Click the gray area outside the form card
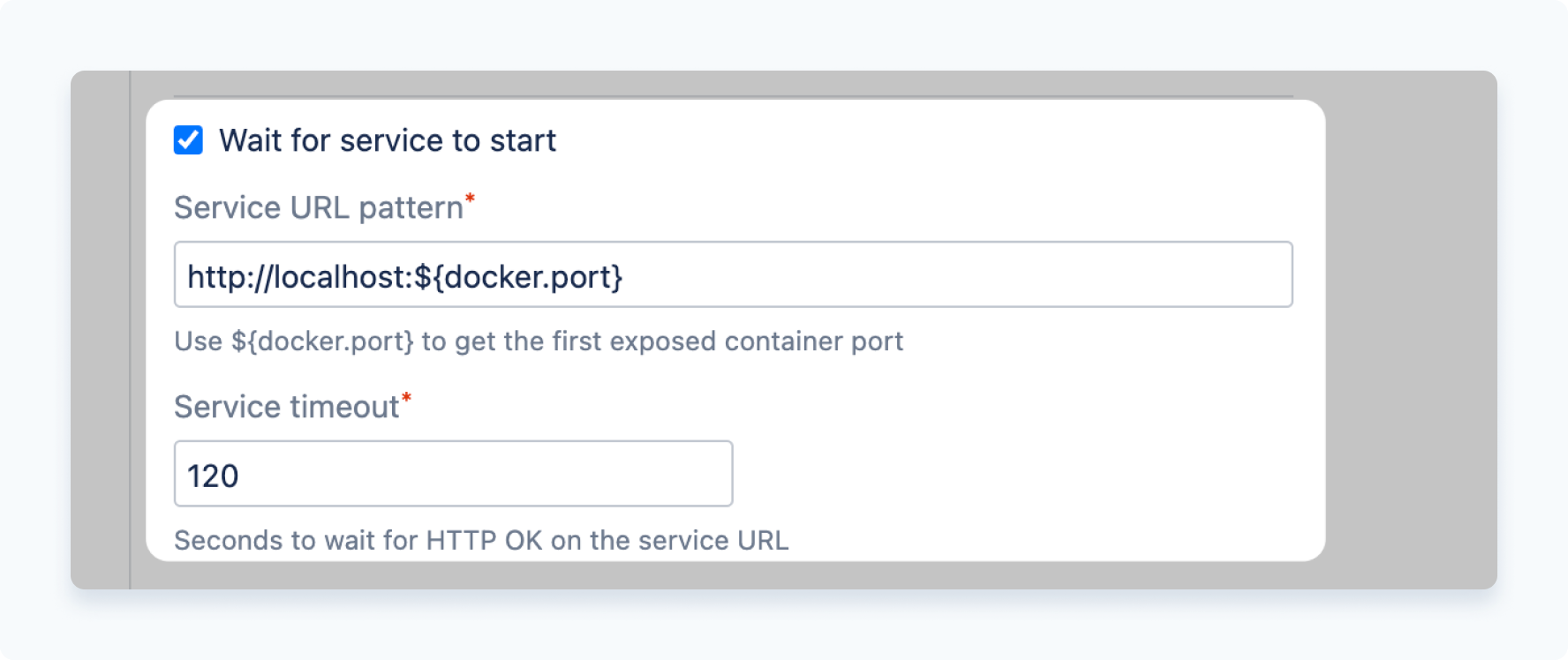This screenshot has height=660, width=1568. 1413,353
